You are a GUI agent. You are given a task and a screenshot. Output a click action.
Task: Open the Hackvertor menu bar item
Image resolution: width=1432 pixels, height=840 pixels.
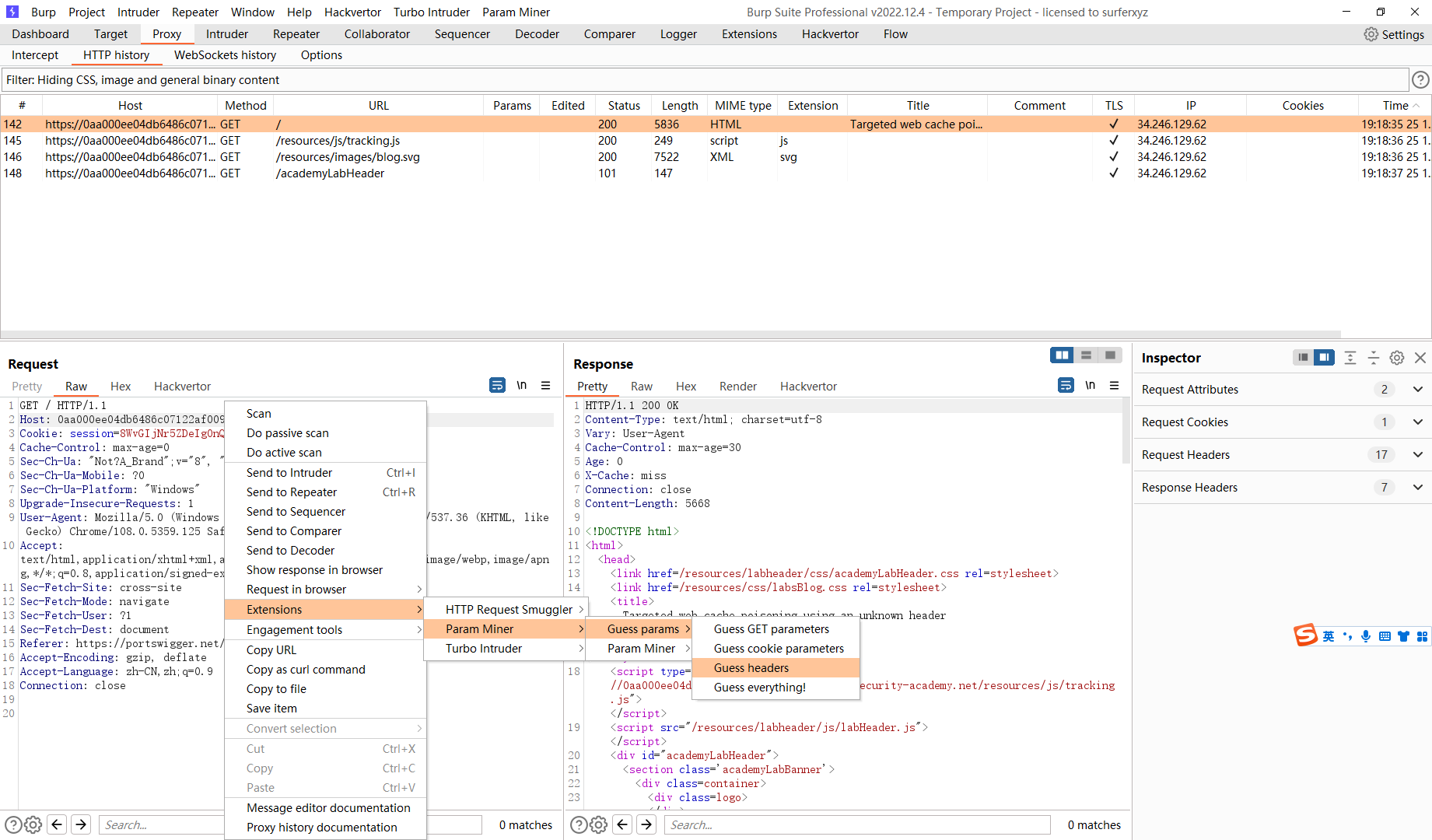[352, 12]
